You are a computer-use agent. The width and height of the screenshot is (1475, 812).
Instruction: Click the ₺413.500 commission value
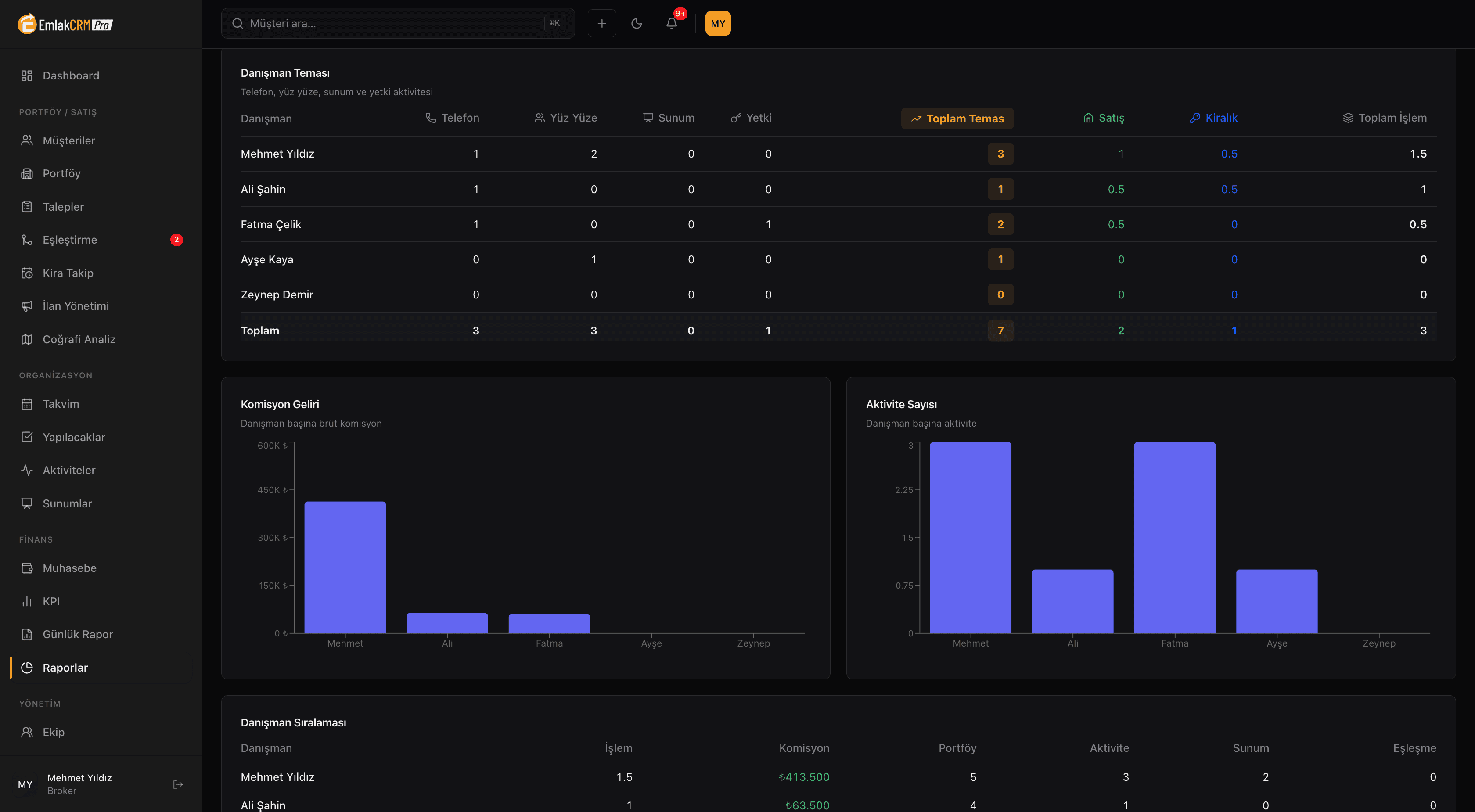pos(804,777)
